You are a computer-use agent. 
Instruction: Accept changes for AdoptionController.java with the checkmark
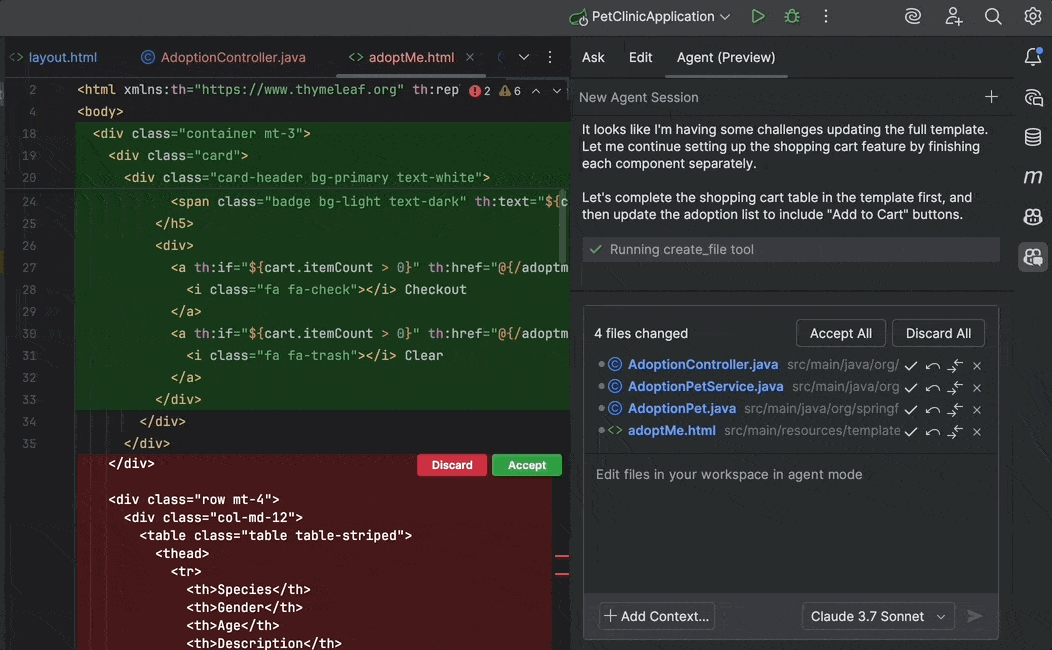tap(910, 366)
